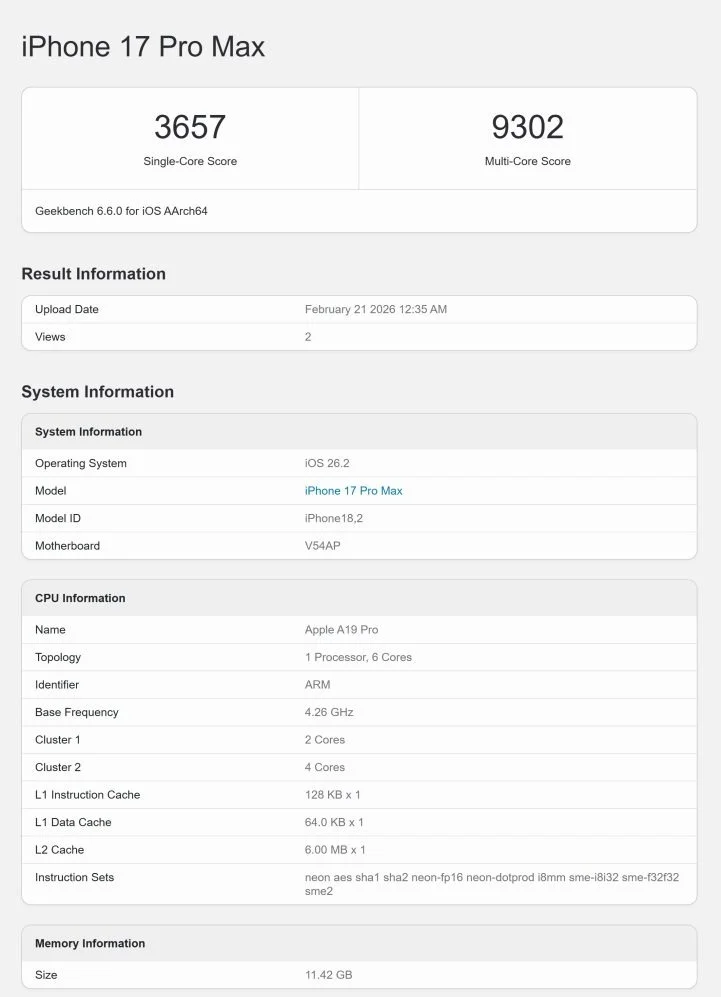This screenshot has width=721, height=997.
Task: Click the Model ID iPhone18,2 value
Action: point(334,518)
